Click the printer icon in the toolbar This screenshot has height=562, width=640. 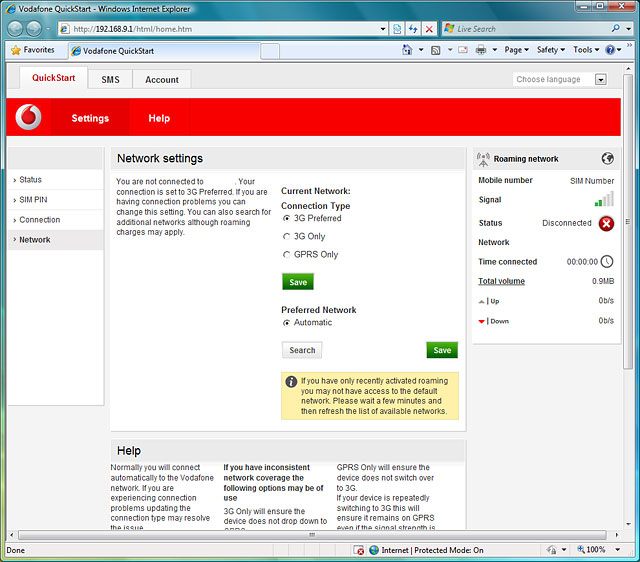pyautogui.click(x=481, y=49)
